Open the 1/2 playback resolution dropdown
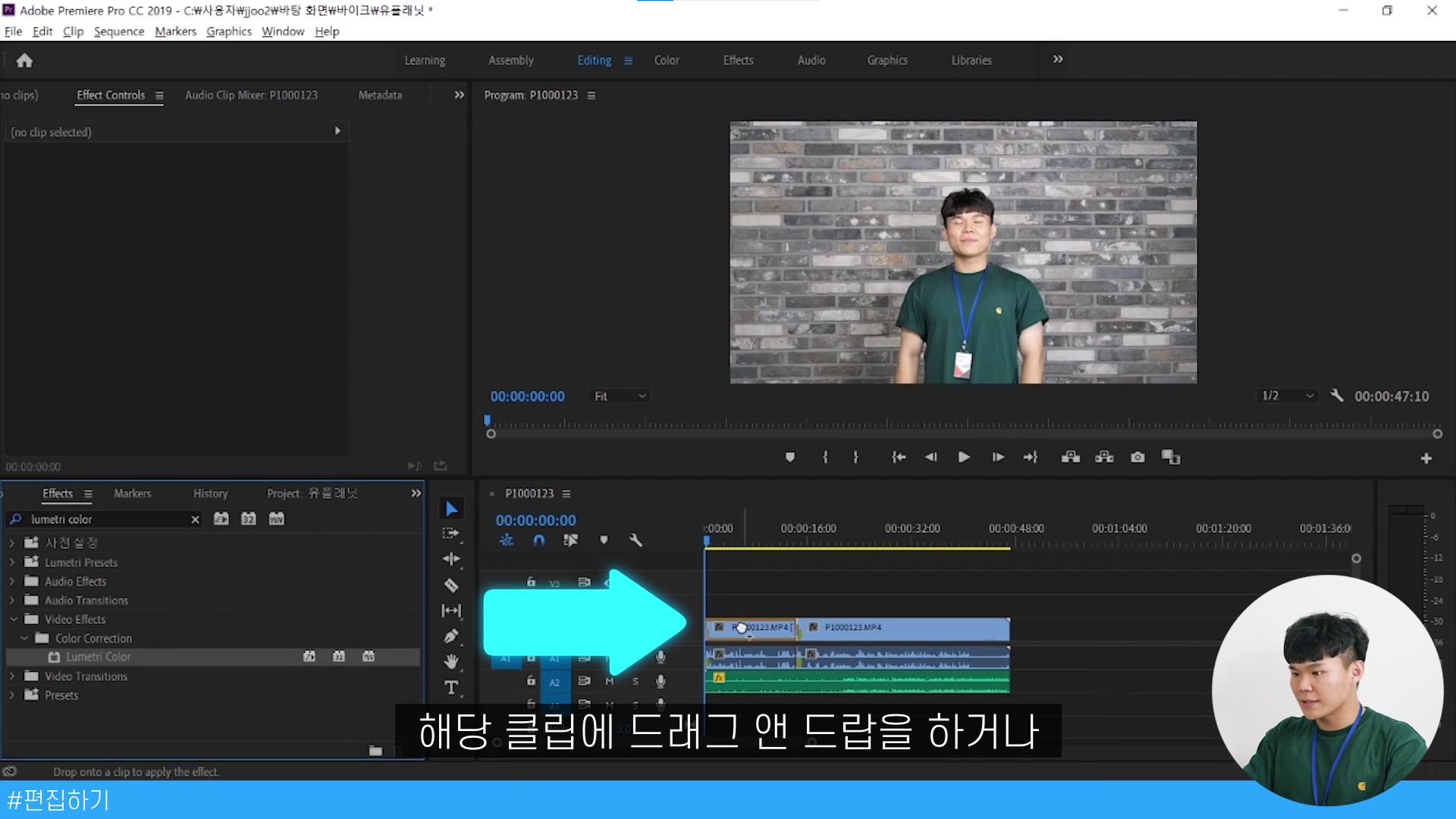This screenshot has width=1456, height=819. click(1287, 396)
